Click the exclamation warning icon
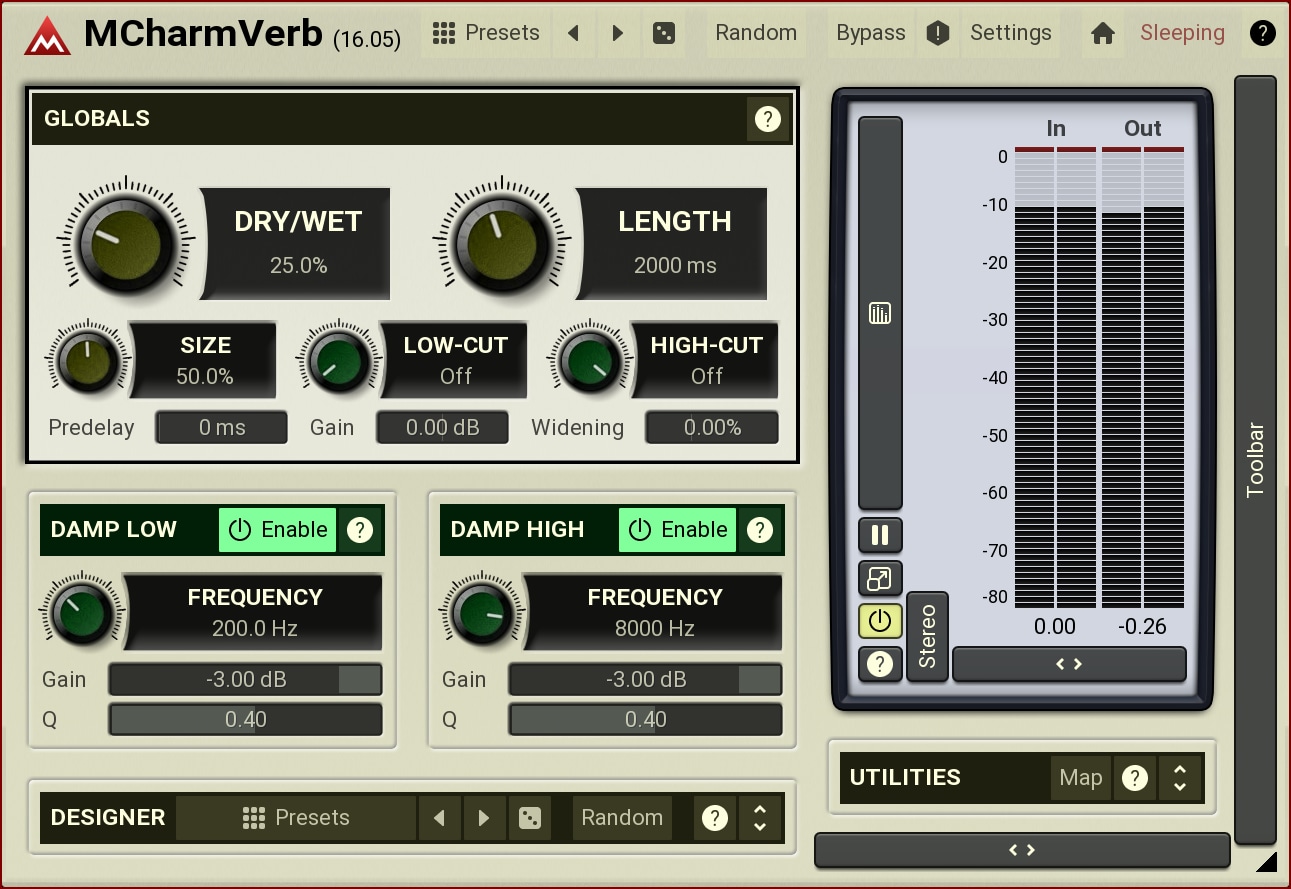 [x=937, y=33]
